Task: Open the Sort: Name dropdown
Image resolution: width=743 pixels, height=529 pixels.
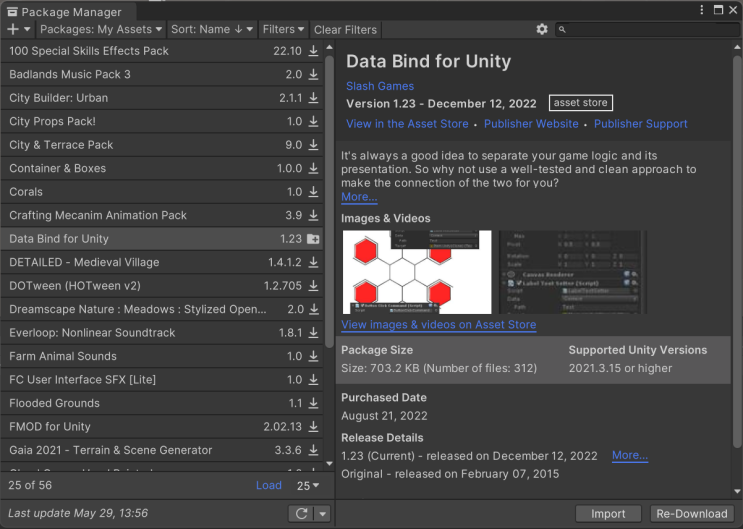Action: 212,30
